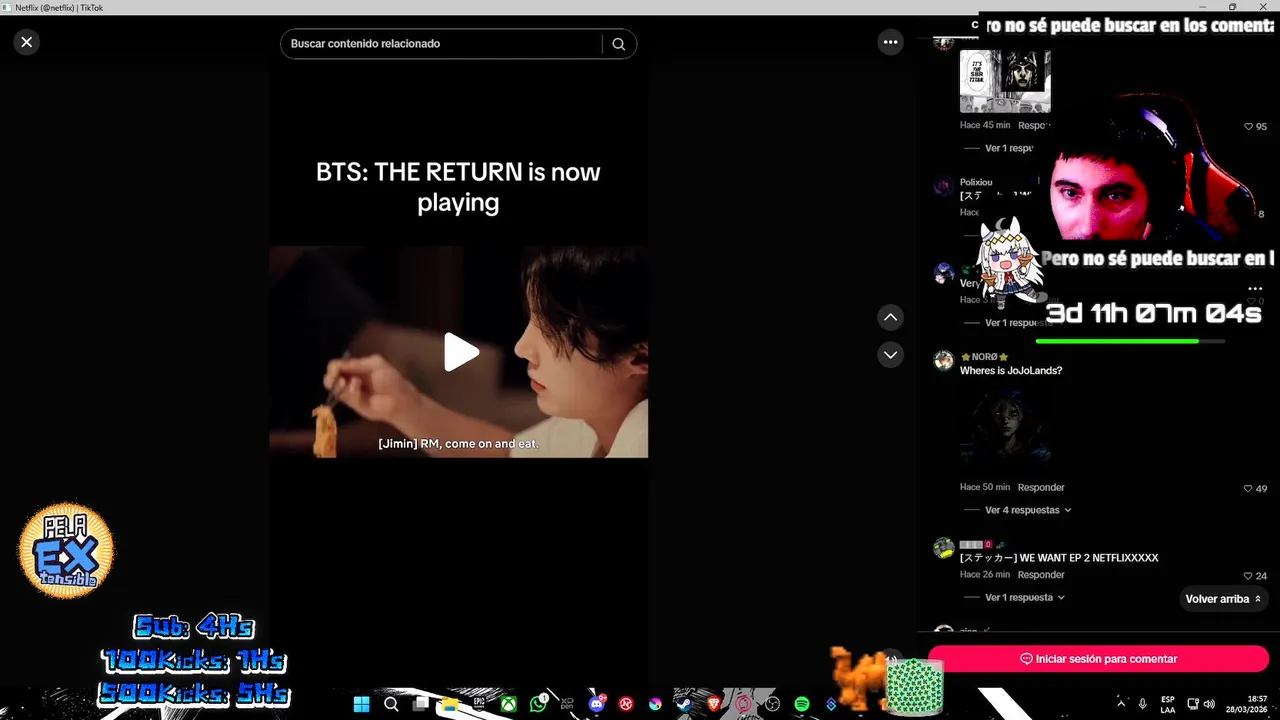Expand 'Ver 1 respuesta' under the manga image comment
This screenshot has height=720, width=1280.
click(1010, 148)
